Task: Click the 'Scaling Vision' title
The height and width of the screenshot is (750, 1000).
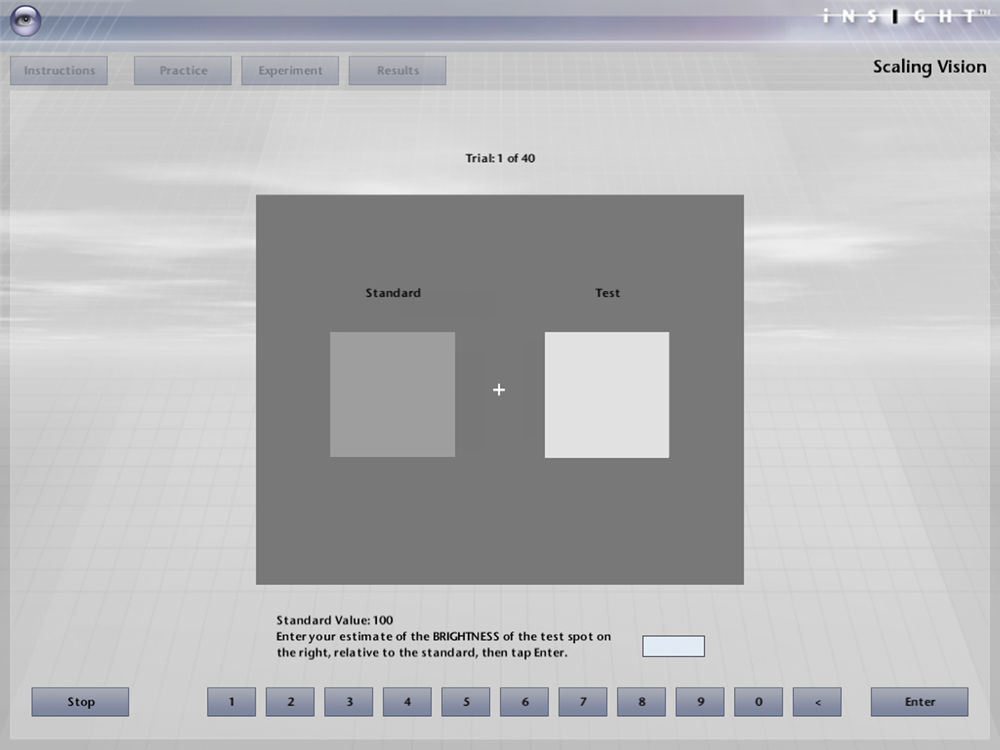Action: 929,67
